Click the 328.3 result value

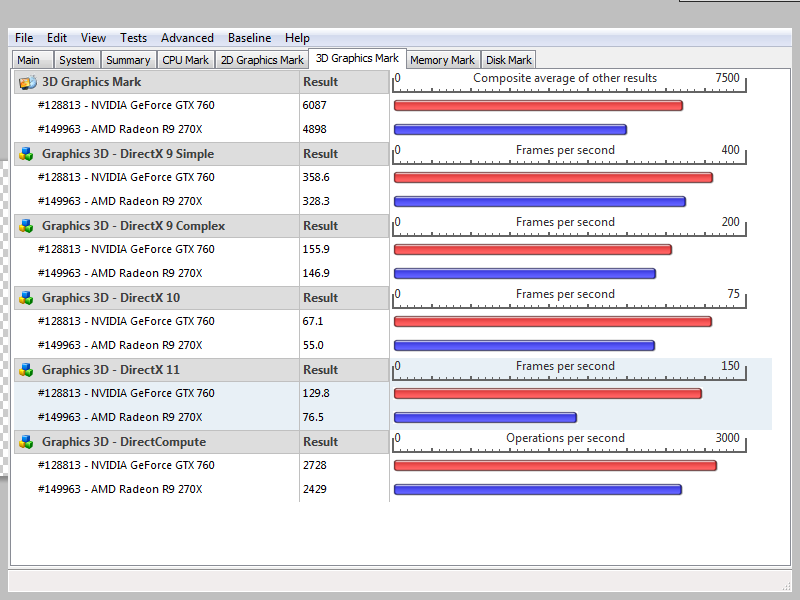(x=316, y=202)
